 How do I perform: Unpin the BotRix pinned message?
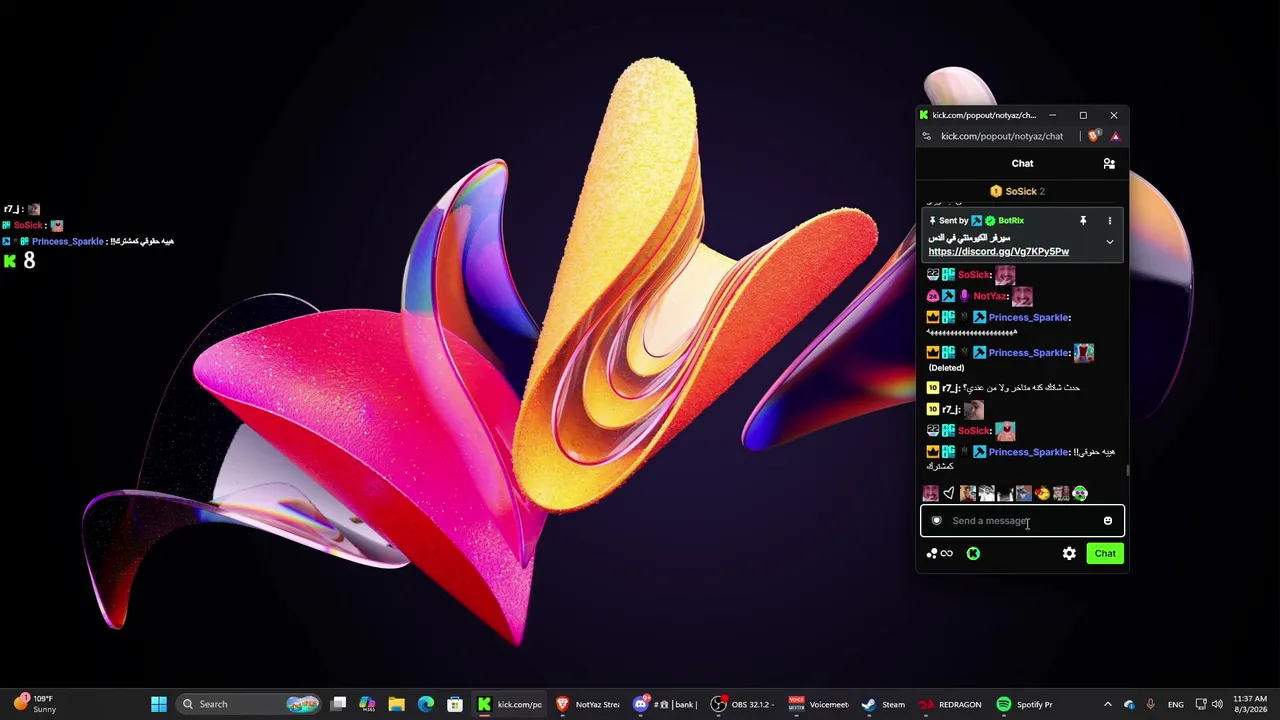click(x=1082, y=220)
